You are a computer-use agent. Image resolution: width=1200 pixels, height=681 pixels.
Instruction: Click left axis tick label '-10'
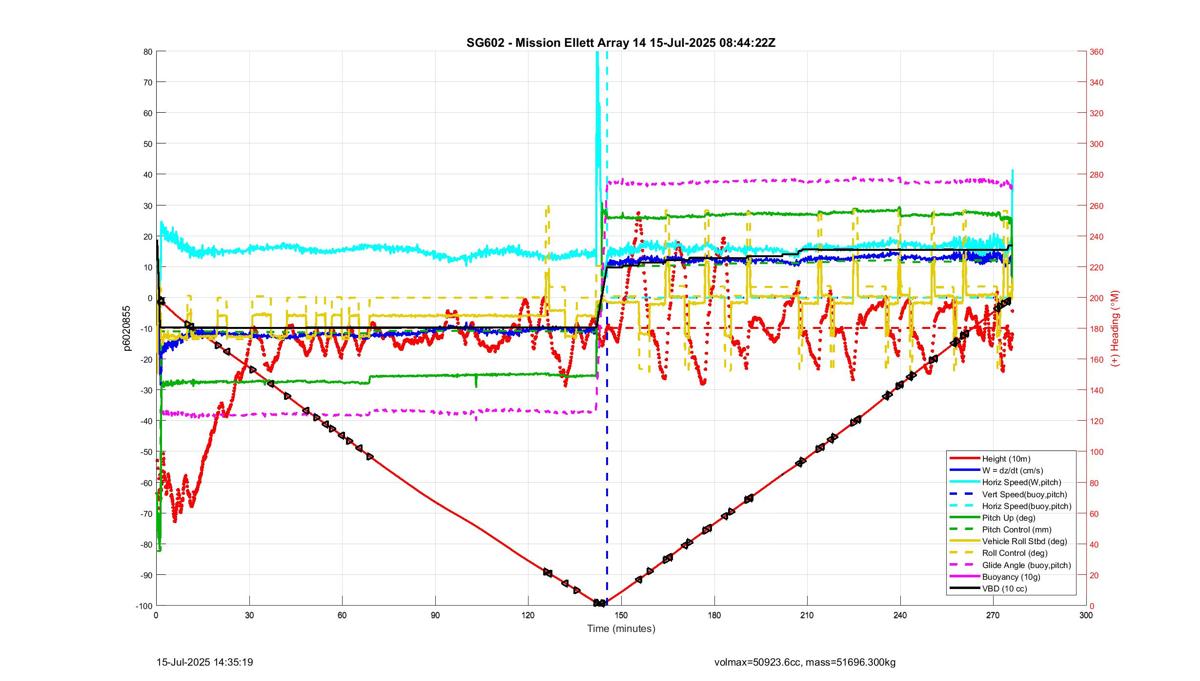tap(144, 329)
